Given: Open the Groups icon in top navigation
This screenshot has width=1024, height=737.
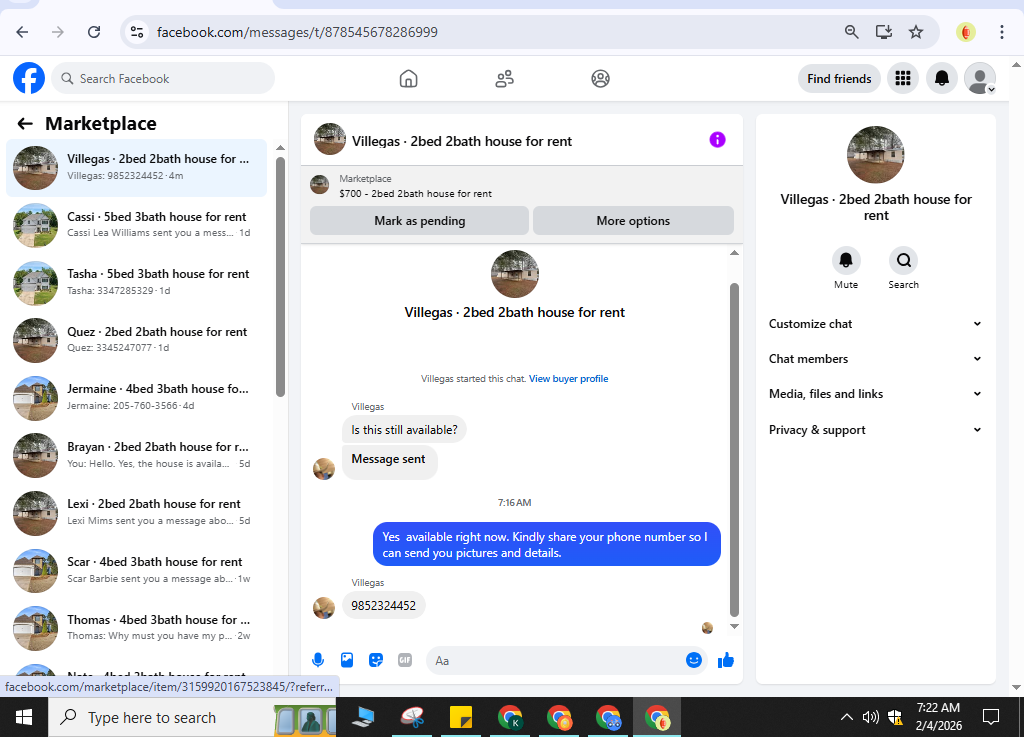Looking at the screenshot, I should coord(600,79).
